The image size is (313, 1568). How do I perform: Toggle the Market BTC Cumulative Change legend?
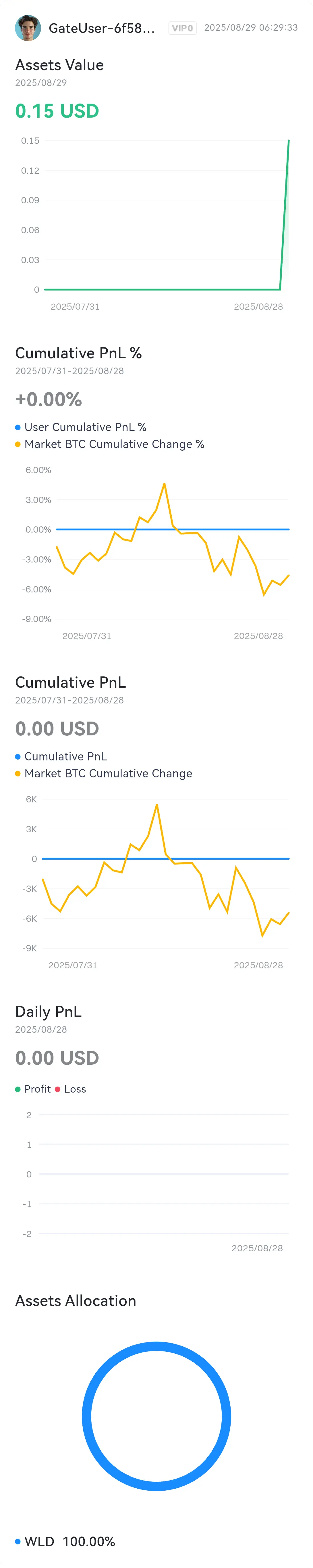point(103,774)
